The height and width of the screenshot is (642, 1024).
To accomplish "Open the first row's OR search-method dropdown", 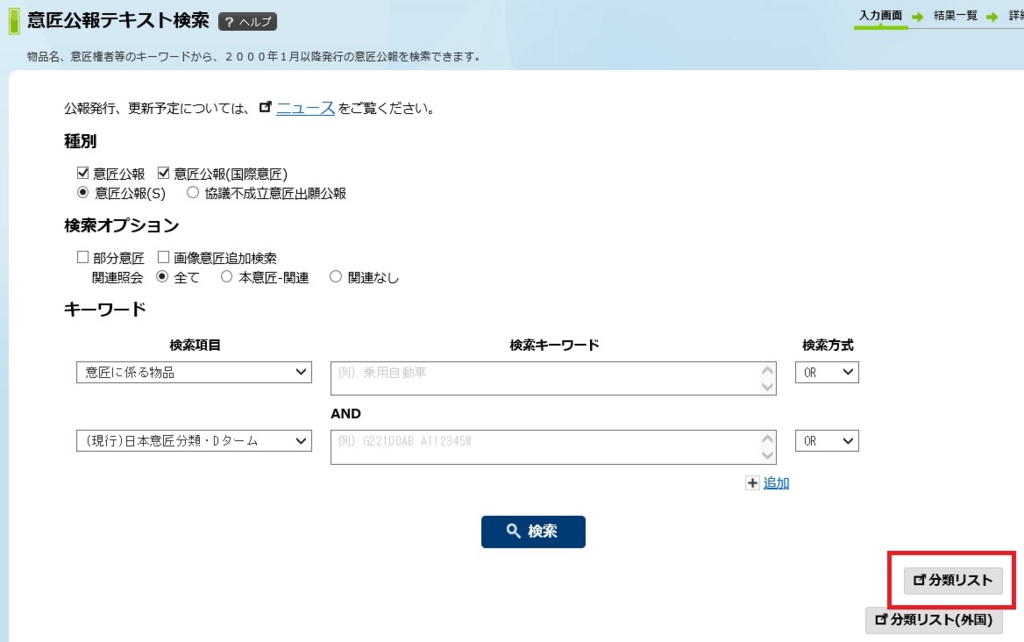I will click(x=827, y=372).
